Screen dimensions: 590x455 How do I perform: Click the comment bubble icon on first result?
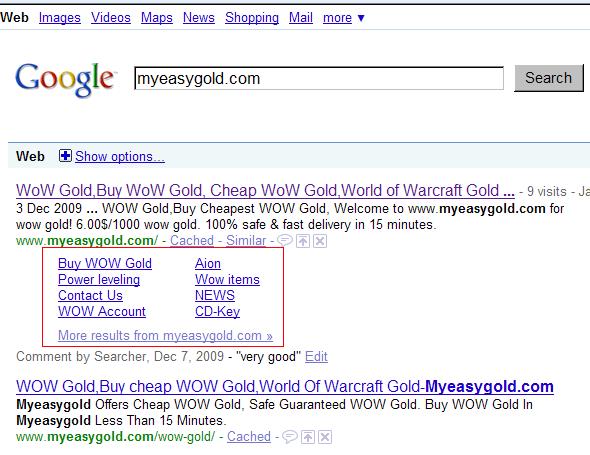point(285,240)
